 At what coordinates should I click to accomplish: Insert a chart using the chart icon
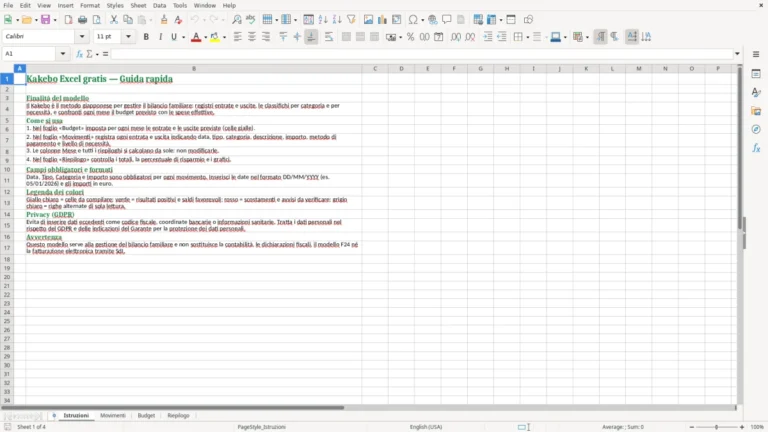(x=383, y=20)
